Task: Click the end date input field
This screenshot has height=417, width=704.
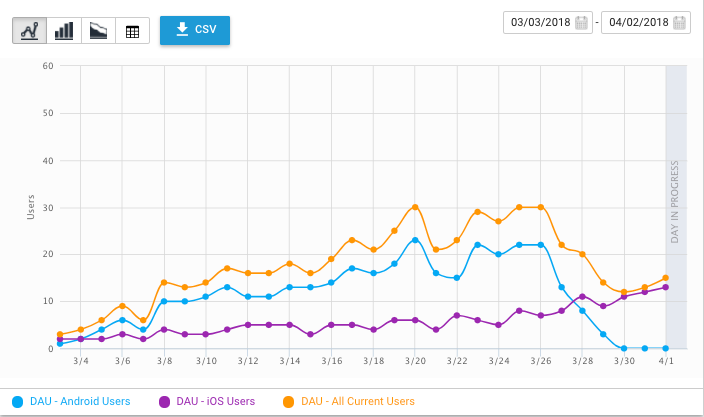Action: [638, 23]
